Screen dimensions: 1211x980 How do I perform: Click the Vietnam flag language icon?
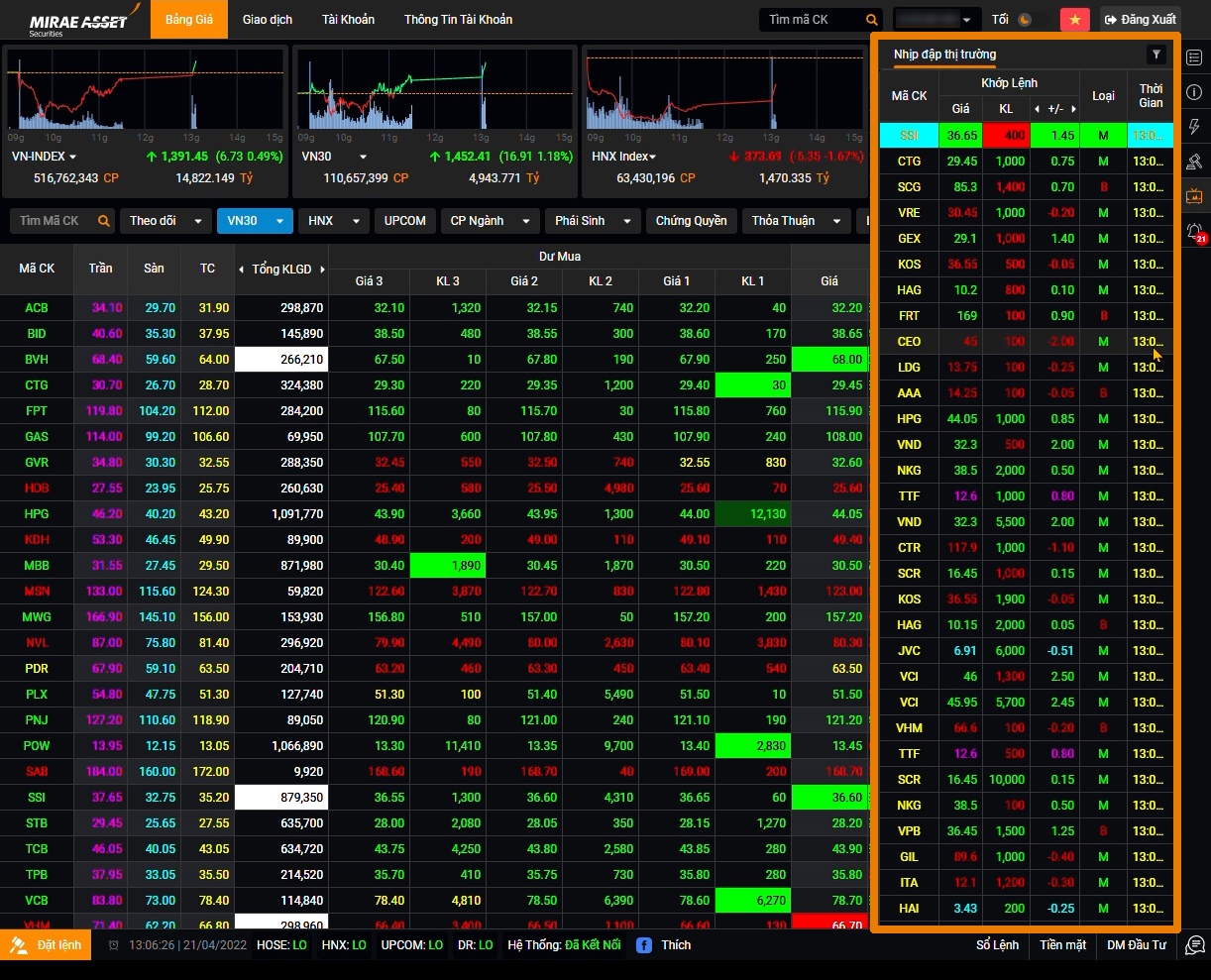point(1074,20)
